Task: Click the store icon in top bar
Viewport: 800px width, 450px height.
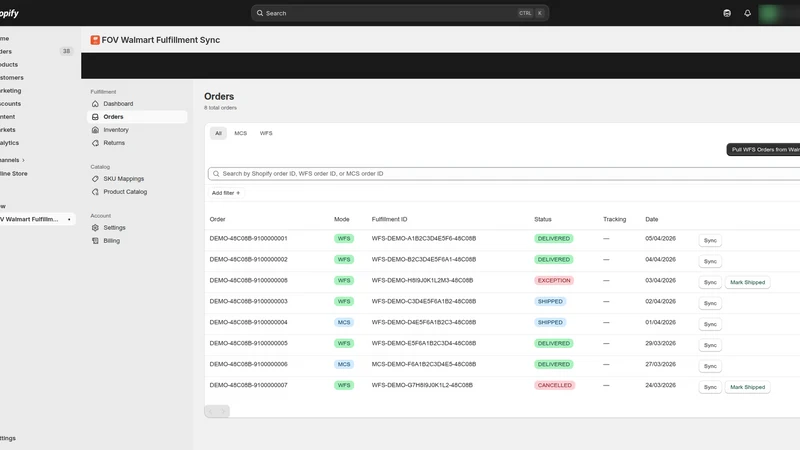Action: (x=727, y=13)
